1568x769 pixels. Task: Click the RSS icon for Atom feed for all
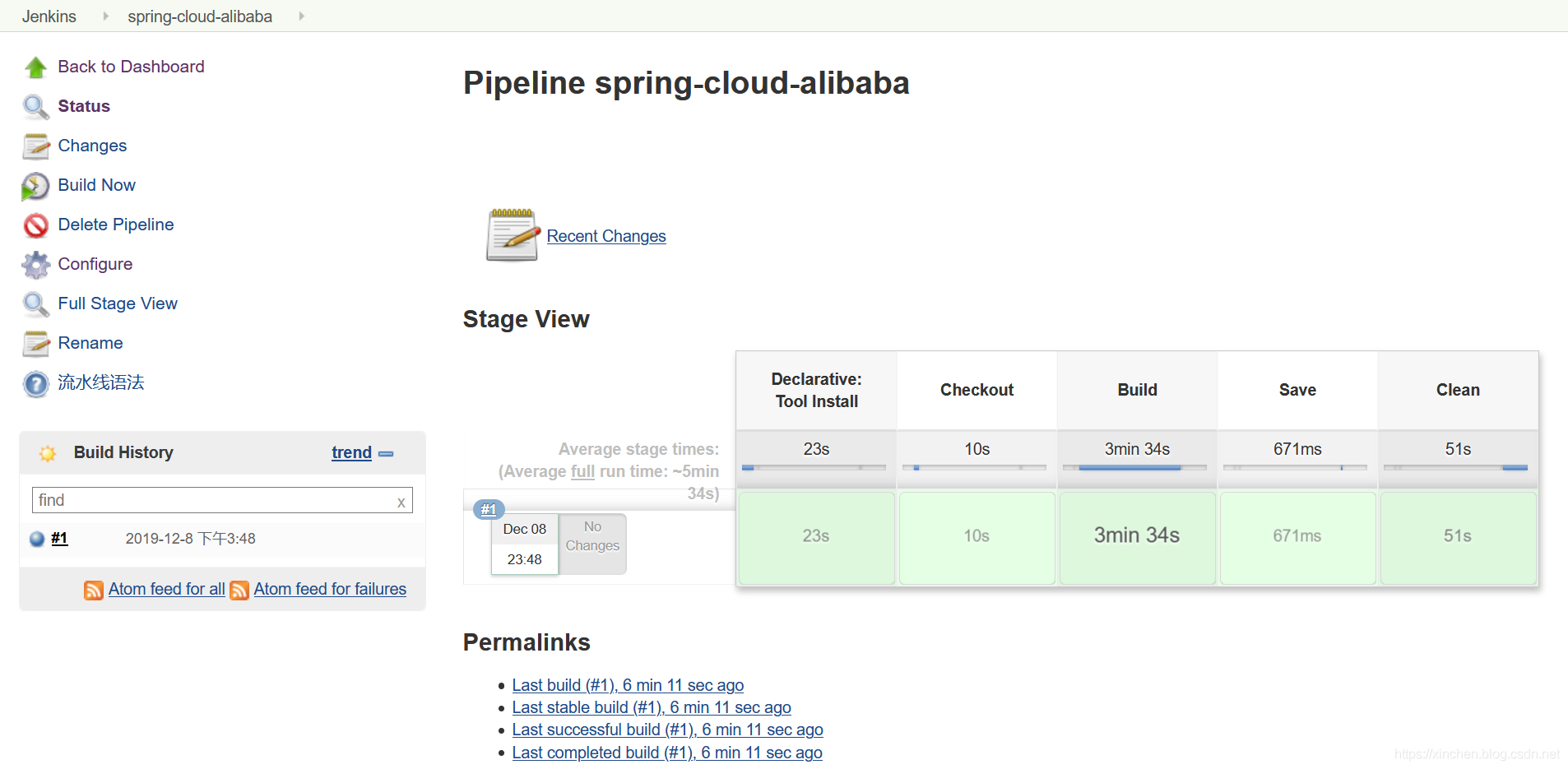[94, 590]
